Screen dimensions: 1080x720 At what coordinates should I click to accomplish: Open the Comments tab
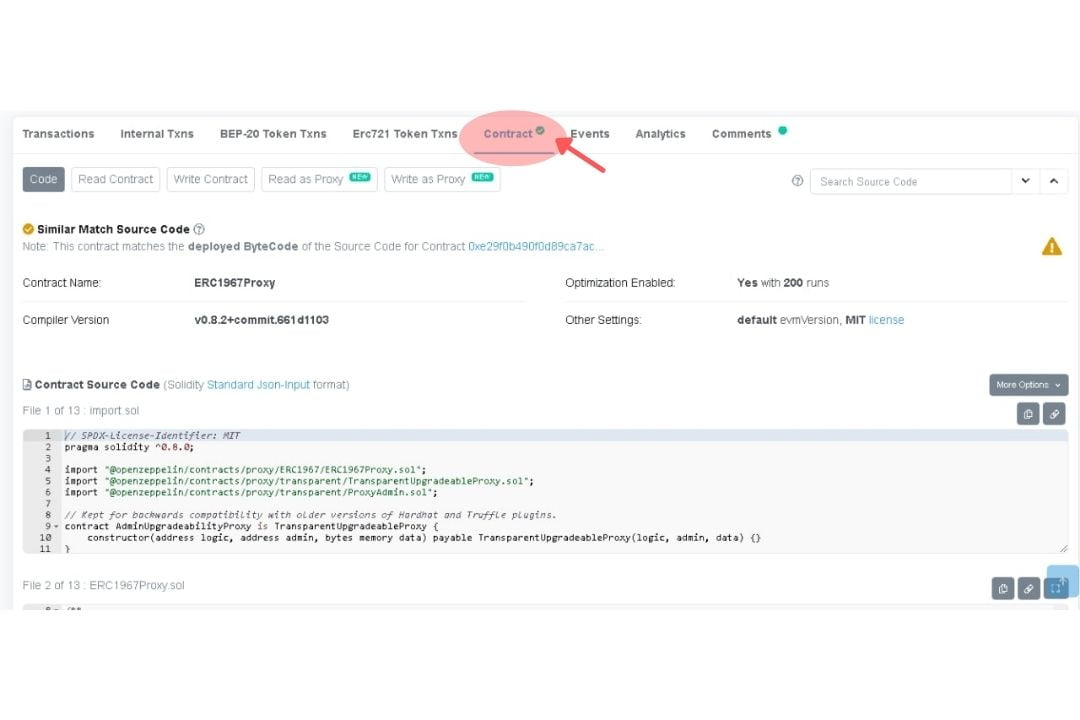(x=741, y=134)
